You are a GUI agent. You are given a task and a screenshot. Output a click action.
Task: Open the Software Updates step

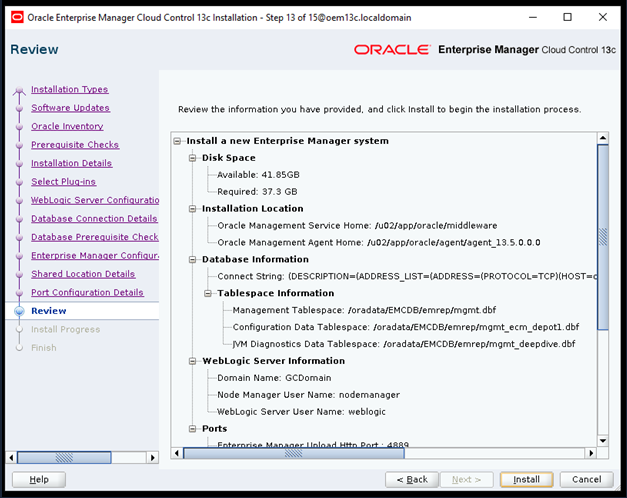pyautogui.click(x=70, y=108)
